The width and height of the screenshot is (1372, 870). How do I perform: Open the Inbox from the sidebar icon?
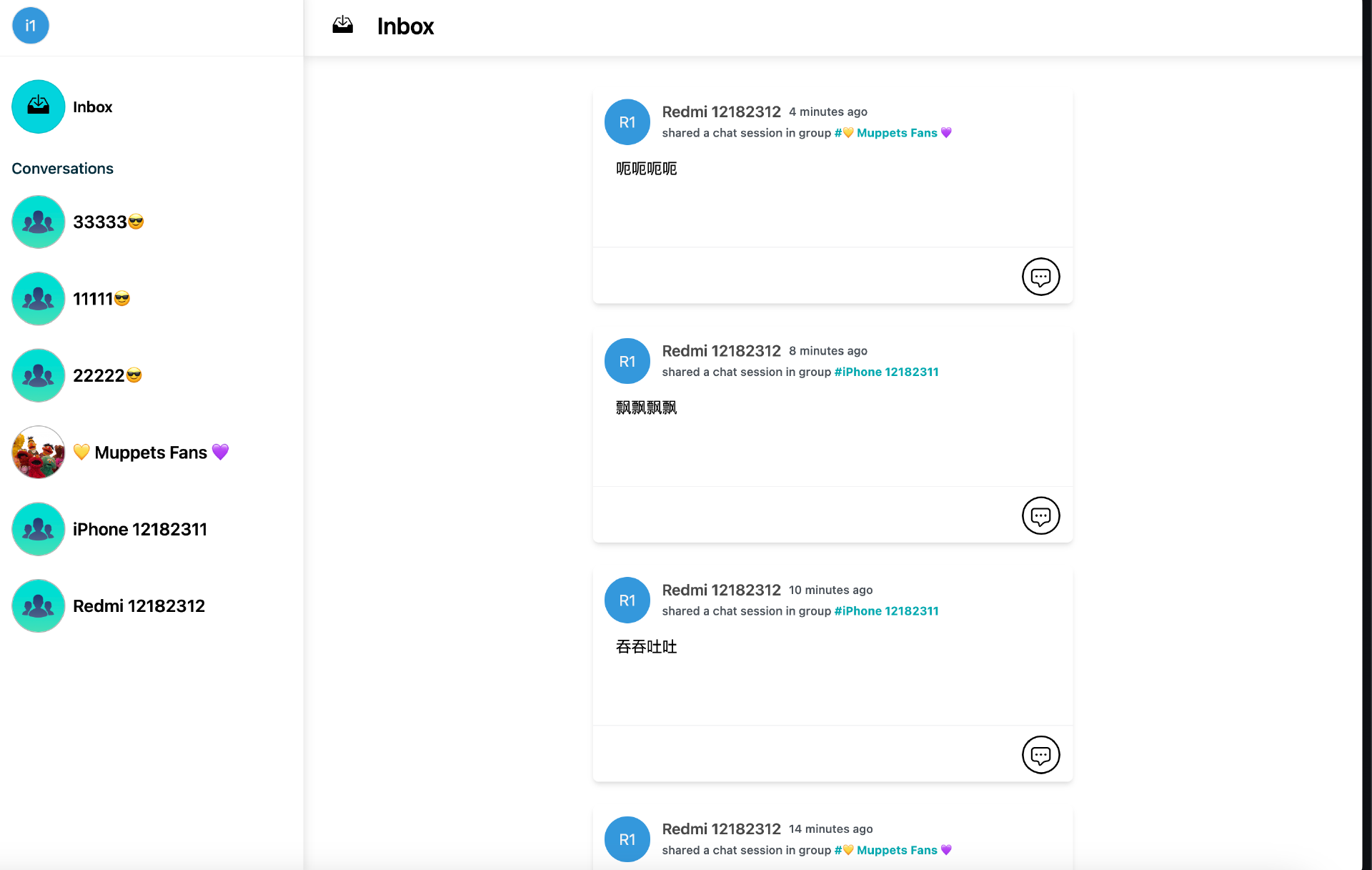coord(38,107)
